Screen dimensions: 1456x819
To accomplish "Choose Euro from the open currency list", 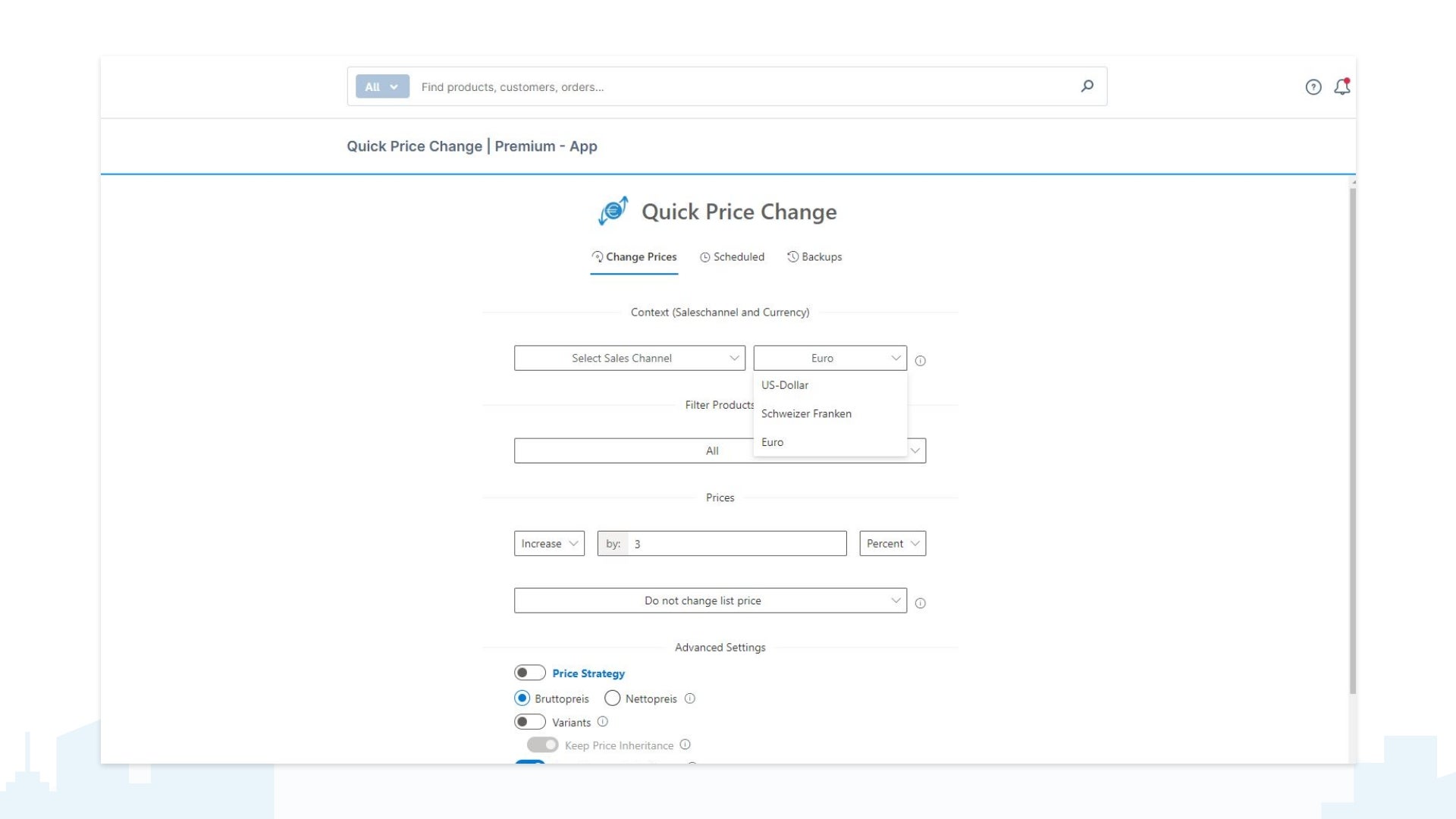I will tap(830, 442).
